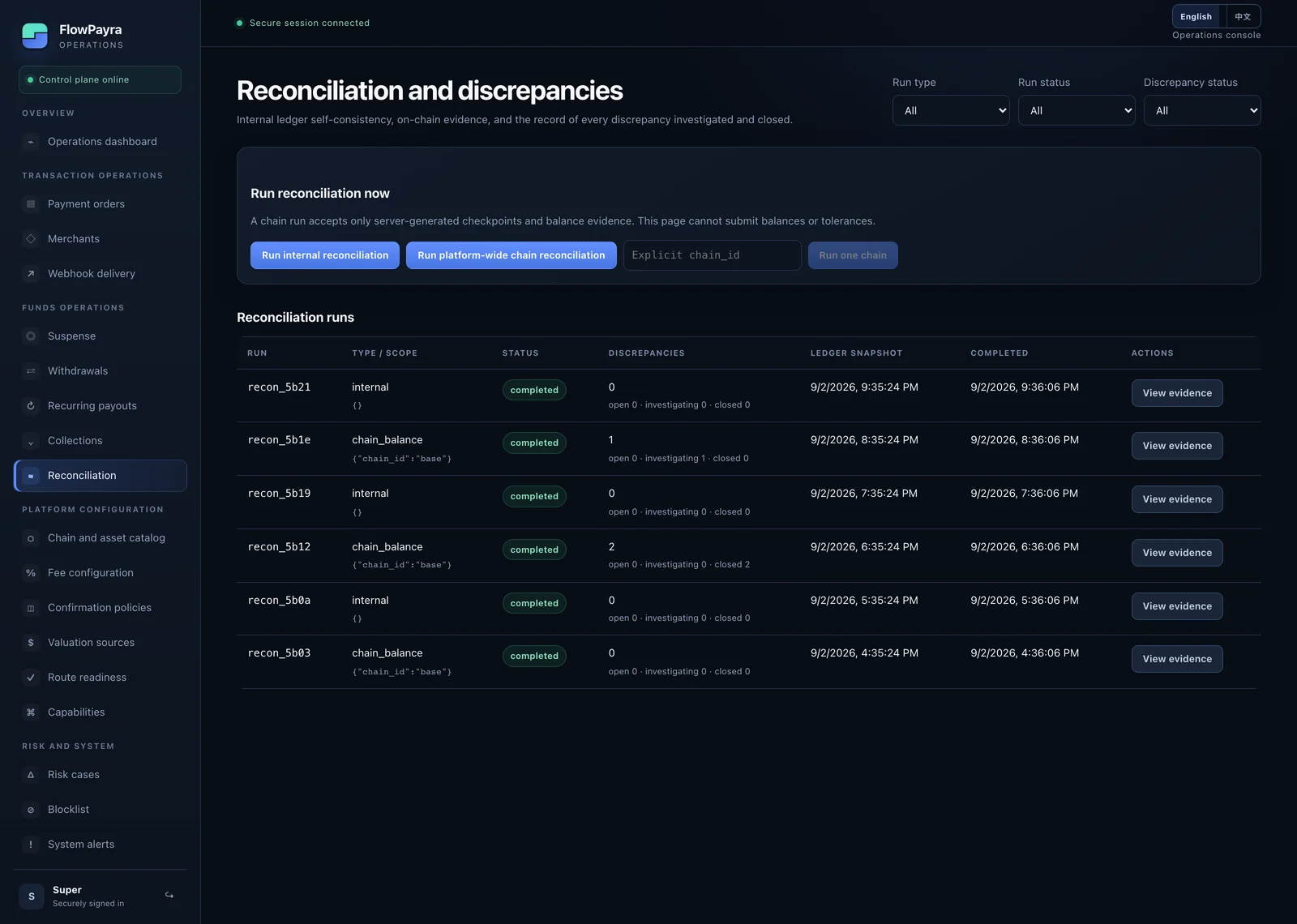This screenshot has height=924, width=1297.
Task: Run internal reconciliation
Action: tap(325, 255)
